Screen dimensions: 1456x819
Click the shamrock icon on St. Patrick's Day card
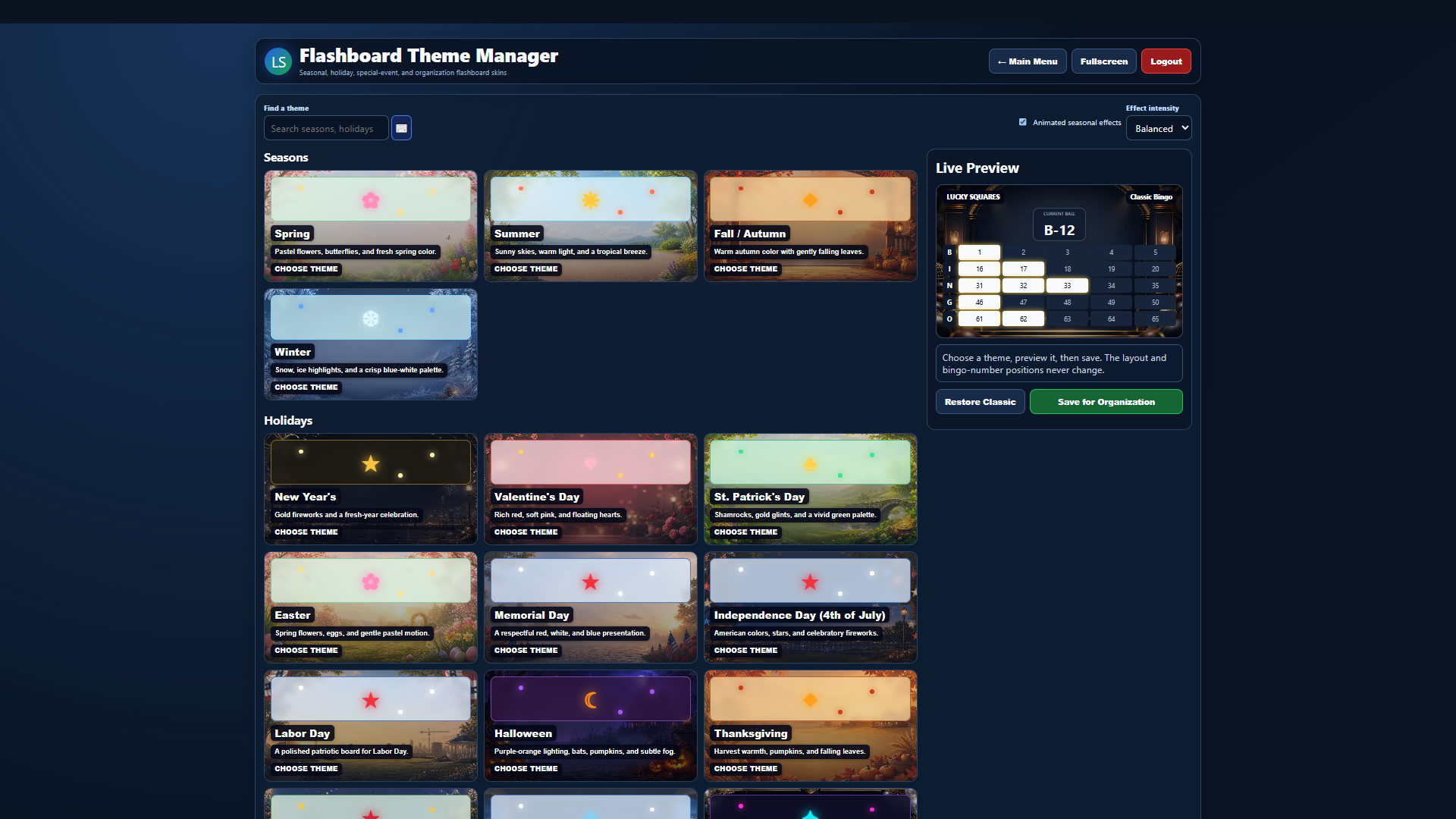click(x=811, y=463)
